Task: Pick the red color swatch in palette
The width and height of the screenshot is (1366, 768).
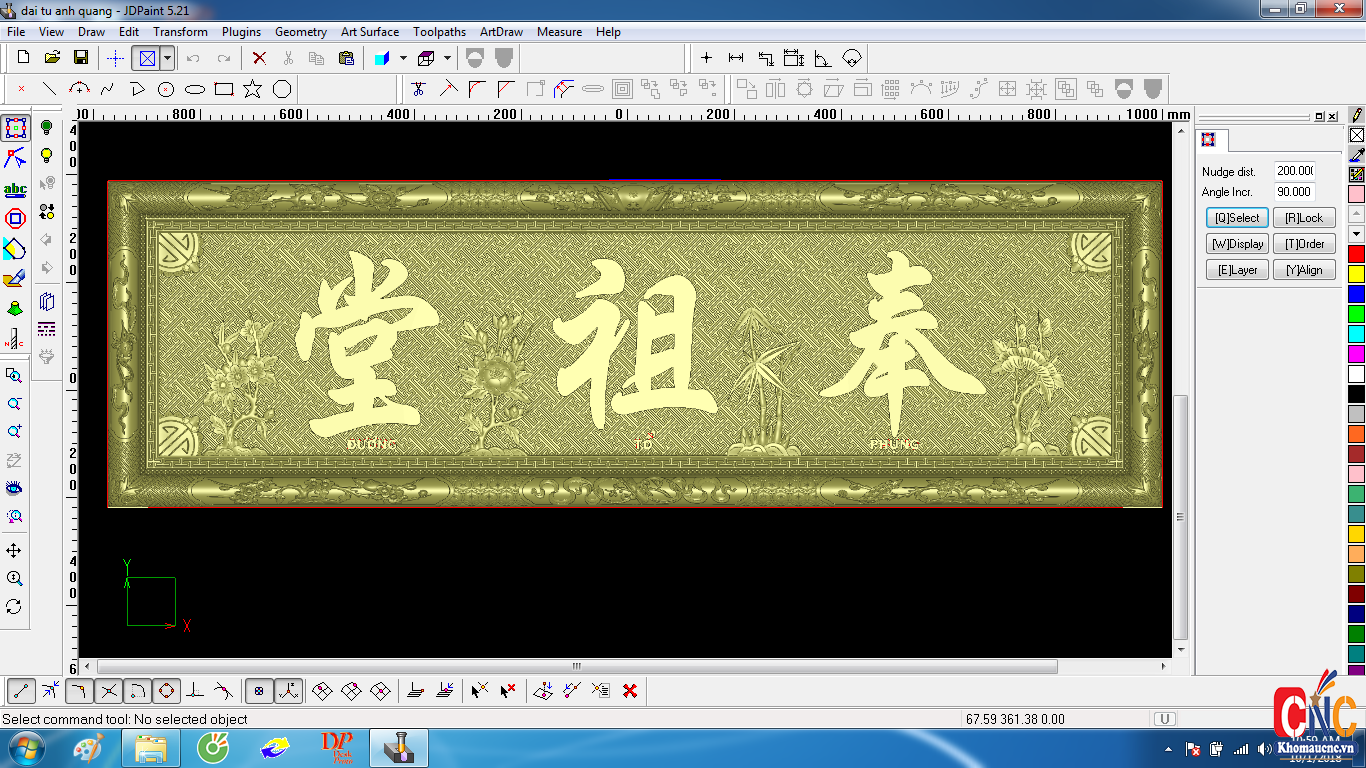Action: [x=1357, y=254]
